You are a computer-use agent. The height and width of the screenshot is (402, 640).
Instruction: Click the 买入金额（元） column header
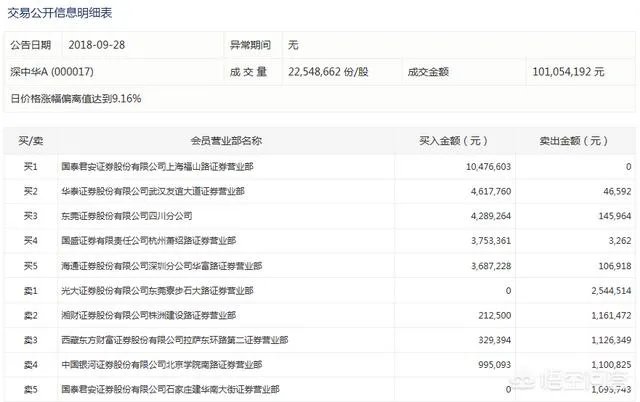[x=453, y=141]
